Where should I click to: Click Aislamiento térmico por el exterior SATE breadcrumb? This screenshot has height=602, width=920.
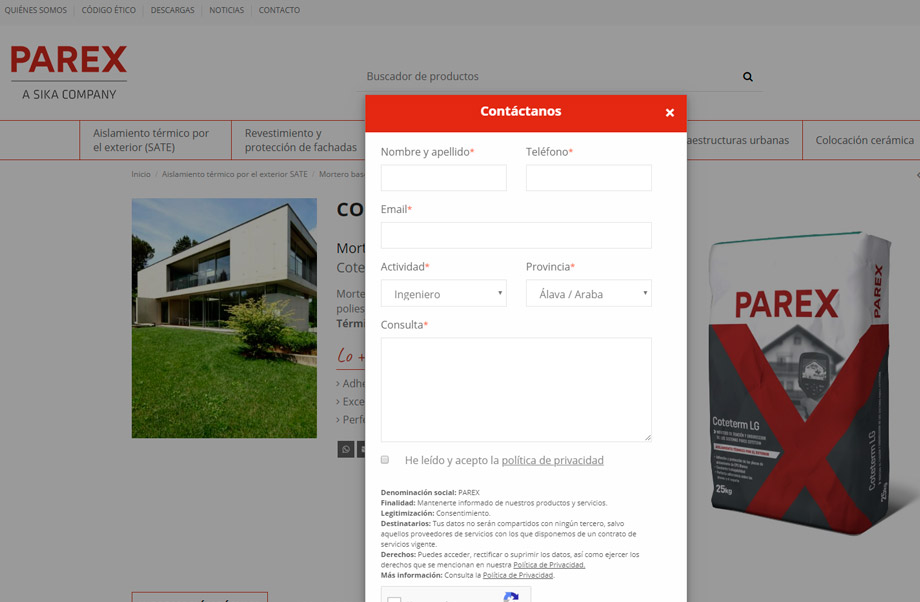pyautogui.click(x=235, y=174)
